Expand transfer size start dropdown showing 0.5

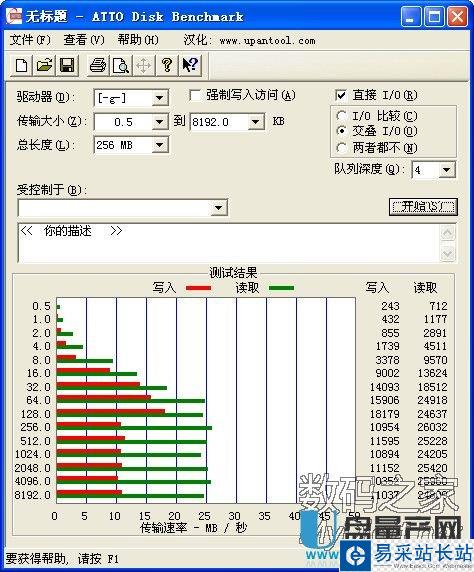point(159,121)
